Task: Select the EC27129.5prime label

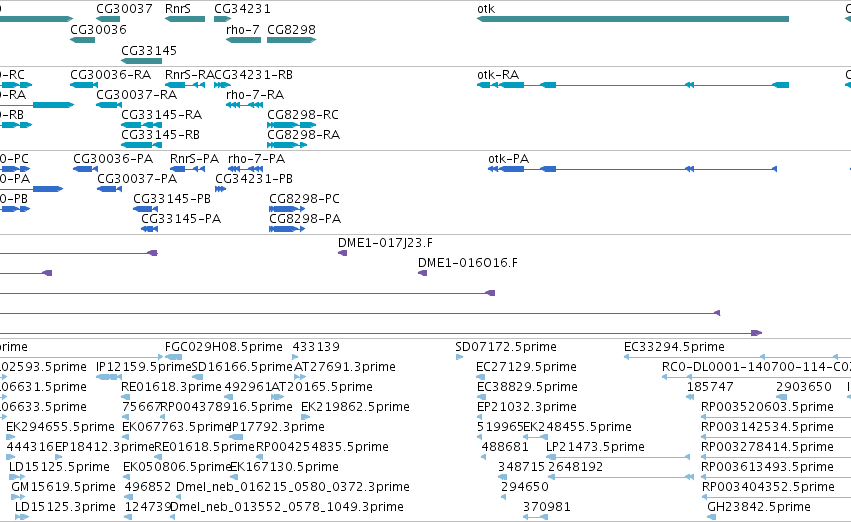Action: tap(526, 367)
